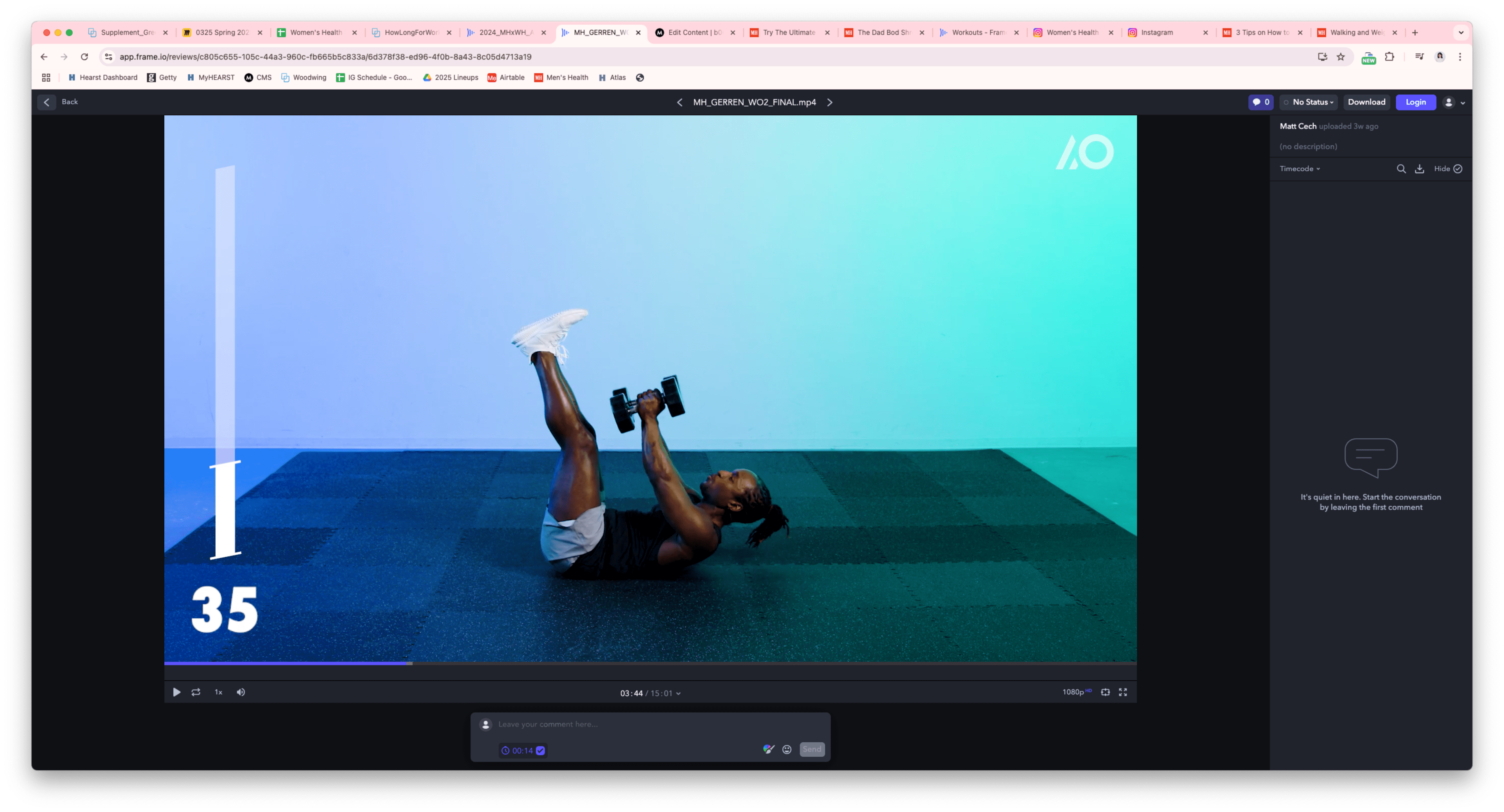Click the Login button

tap(1415, 102)
